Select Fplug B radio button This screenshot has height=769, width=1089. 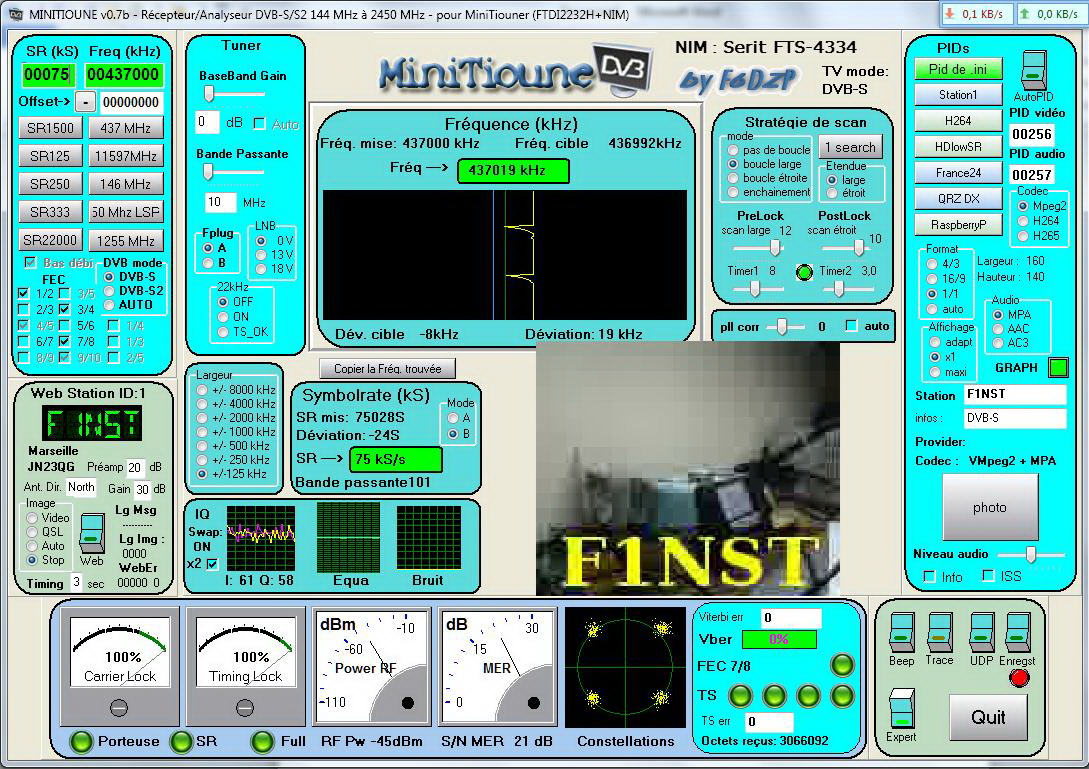coord(208,263)
